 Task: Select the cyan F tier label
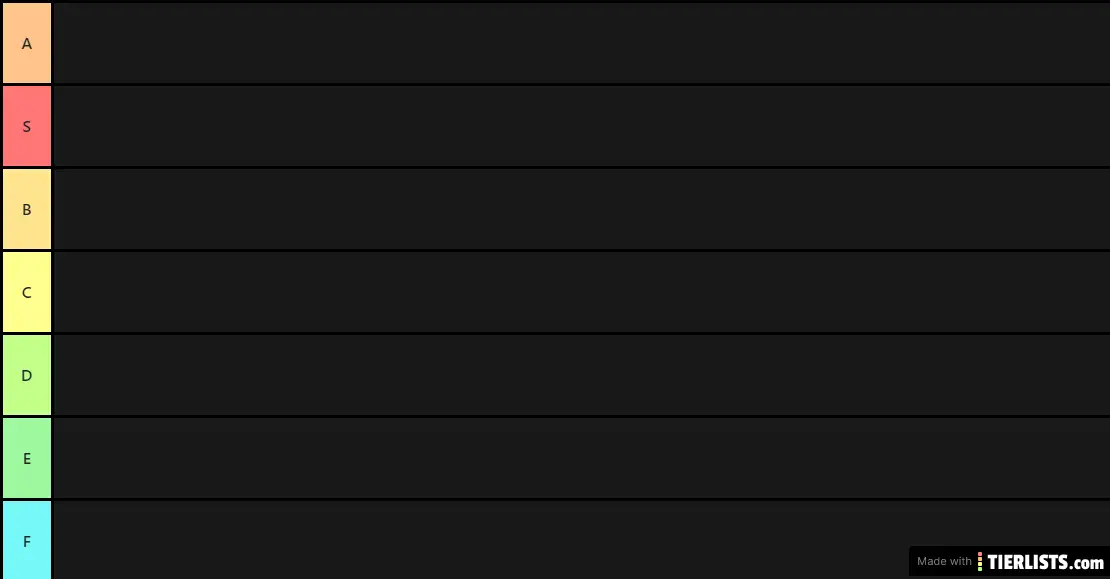(27, 541)
